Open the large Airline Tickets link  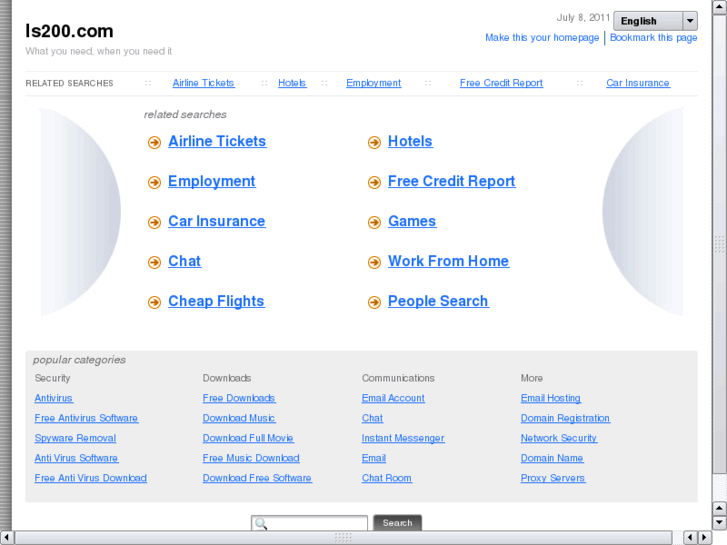click(217, 141)
